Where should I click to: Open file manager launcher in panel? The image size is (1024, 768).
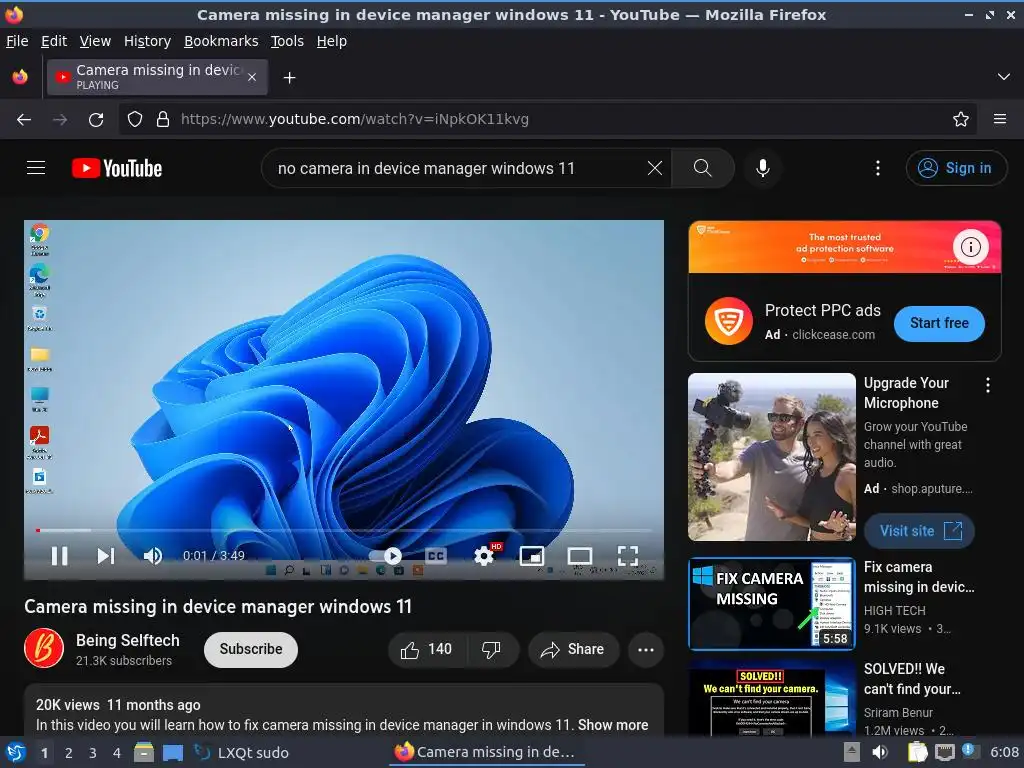pos(144,753)
